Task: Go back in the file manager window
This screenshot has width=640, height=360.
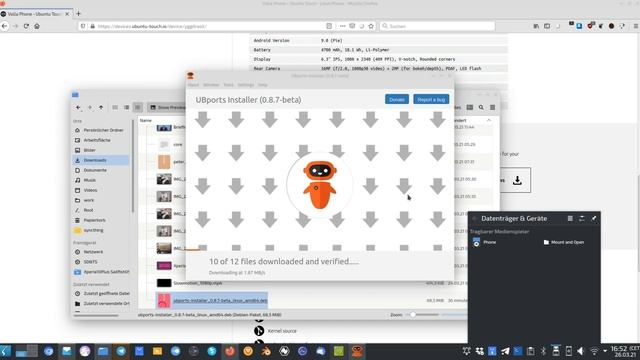Action: (x=78, y=107)
